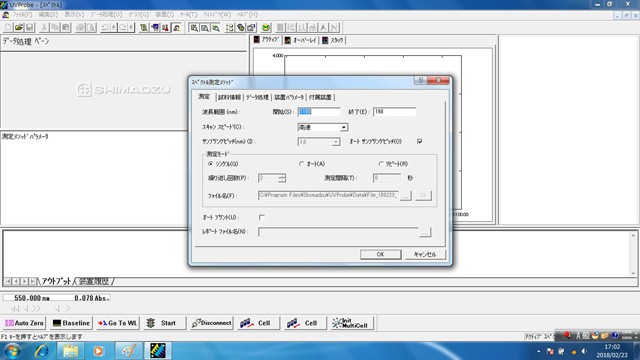Open the 編集(E) menu
This screenshot has height=360, width=640.
coord(48,15)
